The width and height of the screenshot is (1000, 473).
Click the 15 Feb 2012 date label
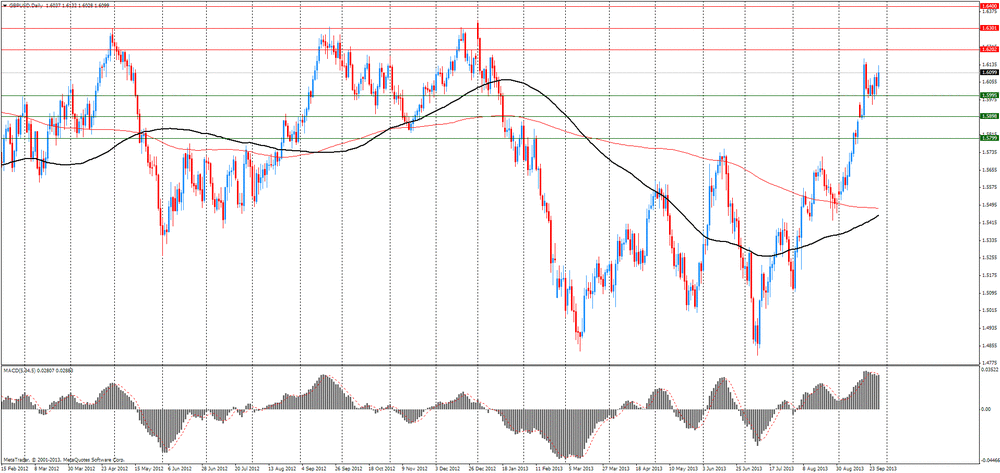coord(16,467)
